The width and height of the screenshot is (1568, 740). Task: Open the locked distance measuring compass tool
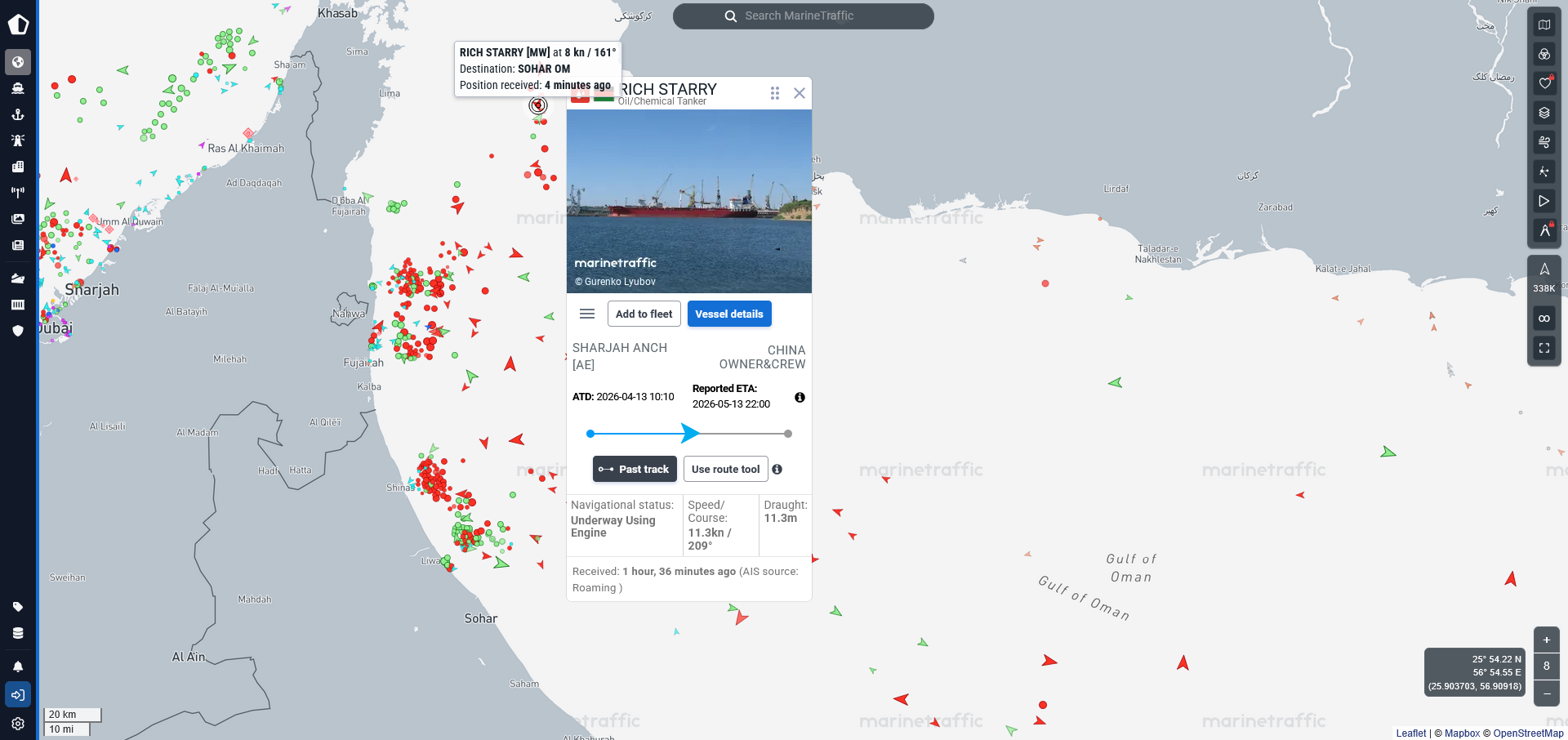coord(1544,230)
